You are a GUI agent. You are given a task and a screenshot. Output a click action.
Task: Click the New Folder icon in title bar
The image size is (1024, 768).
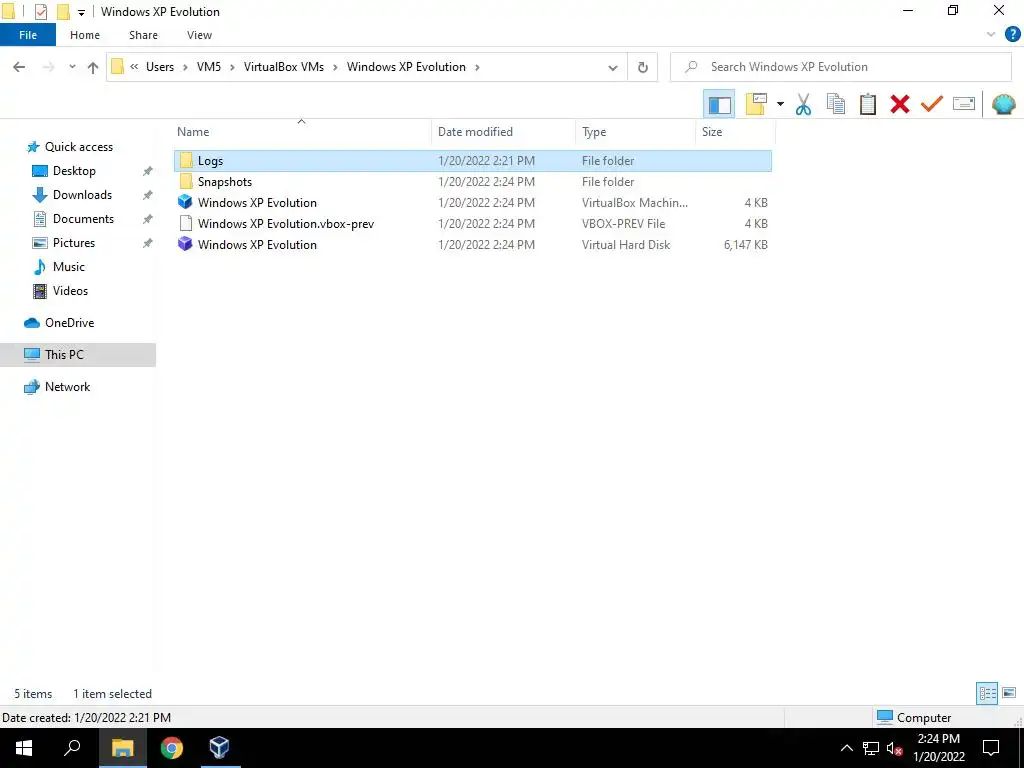[x=63, y=12]
